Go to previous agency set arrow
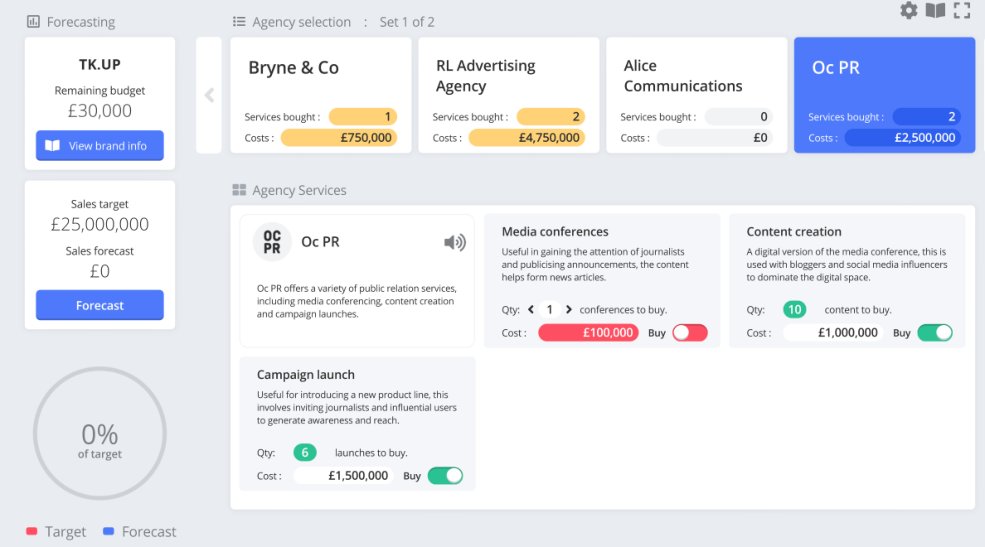Viewport: 985px width, 547px height. pyautogui.click(x=209, y=95)
